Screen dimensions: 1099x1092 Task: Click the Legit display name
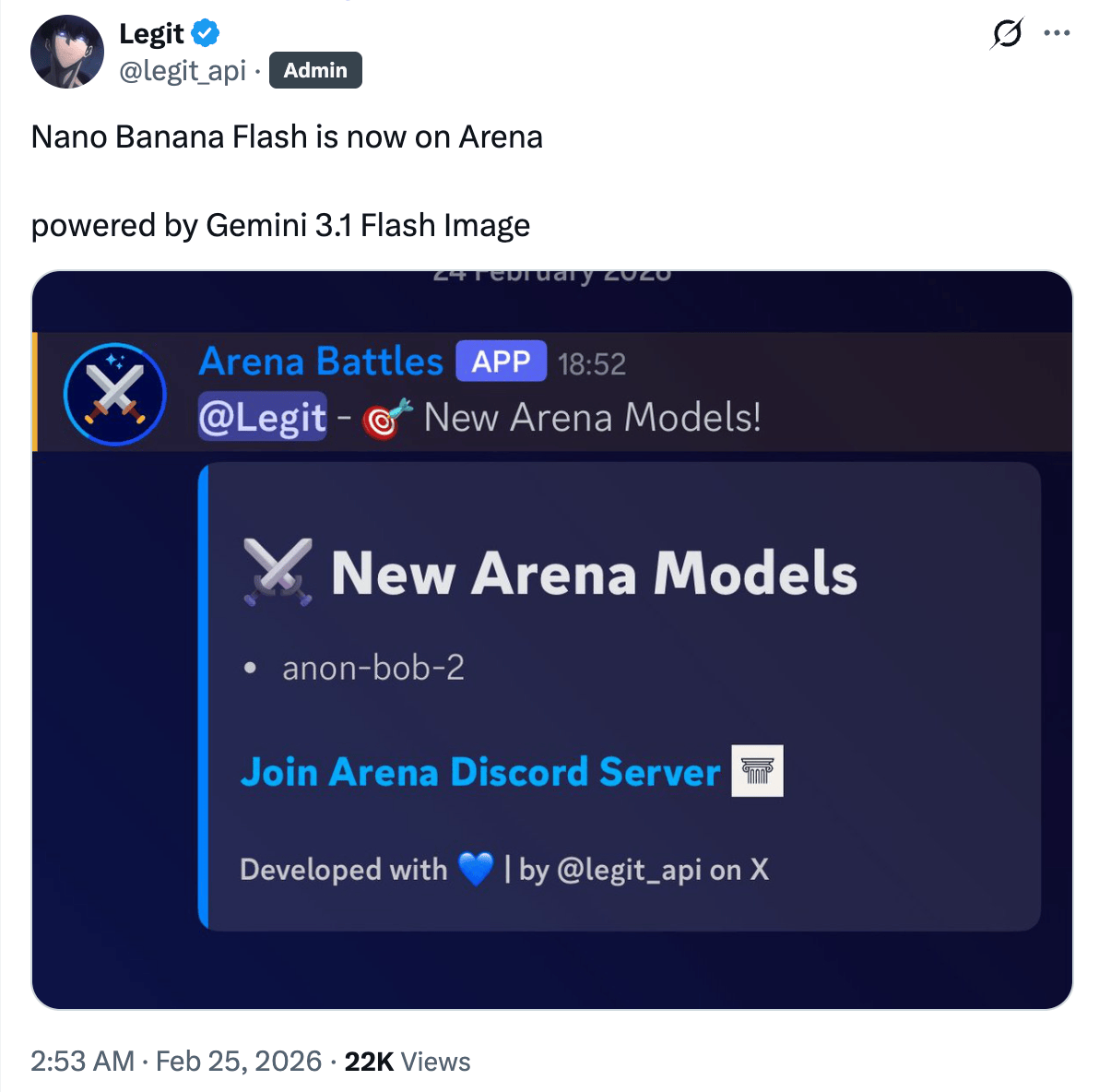click(x=151, y=34)
